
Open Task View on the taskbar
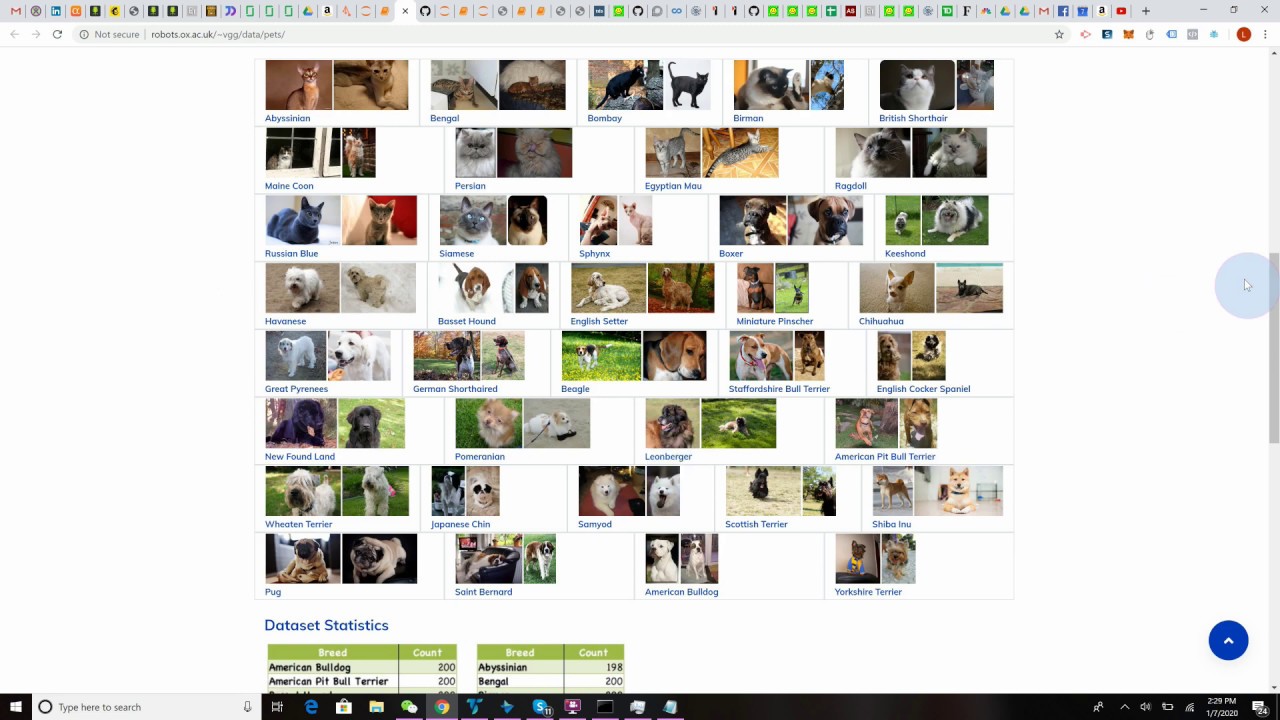pos(277,707)
